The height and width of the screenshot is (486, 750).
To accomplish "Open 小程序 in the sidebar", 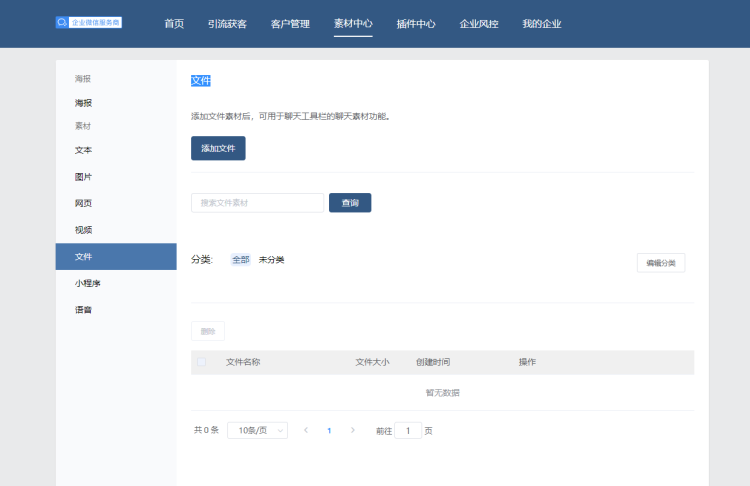I will tap(88, 283).
